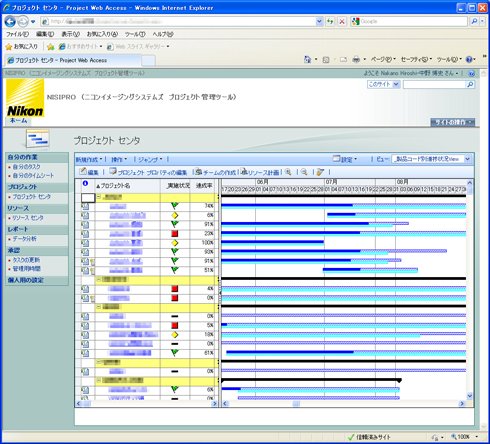Open the 表示 menu in menu bar

70,34
